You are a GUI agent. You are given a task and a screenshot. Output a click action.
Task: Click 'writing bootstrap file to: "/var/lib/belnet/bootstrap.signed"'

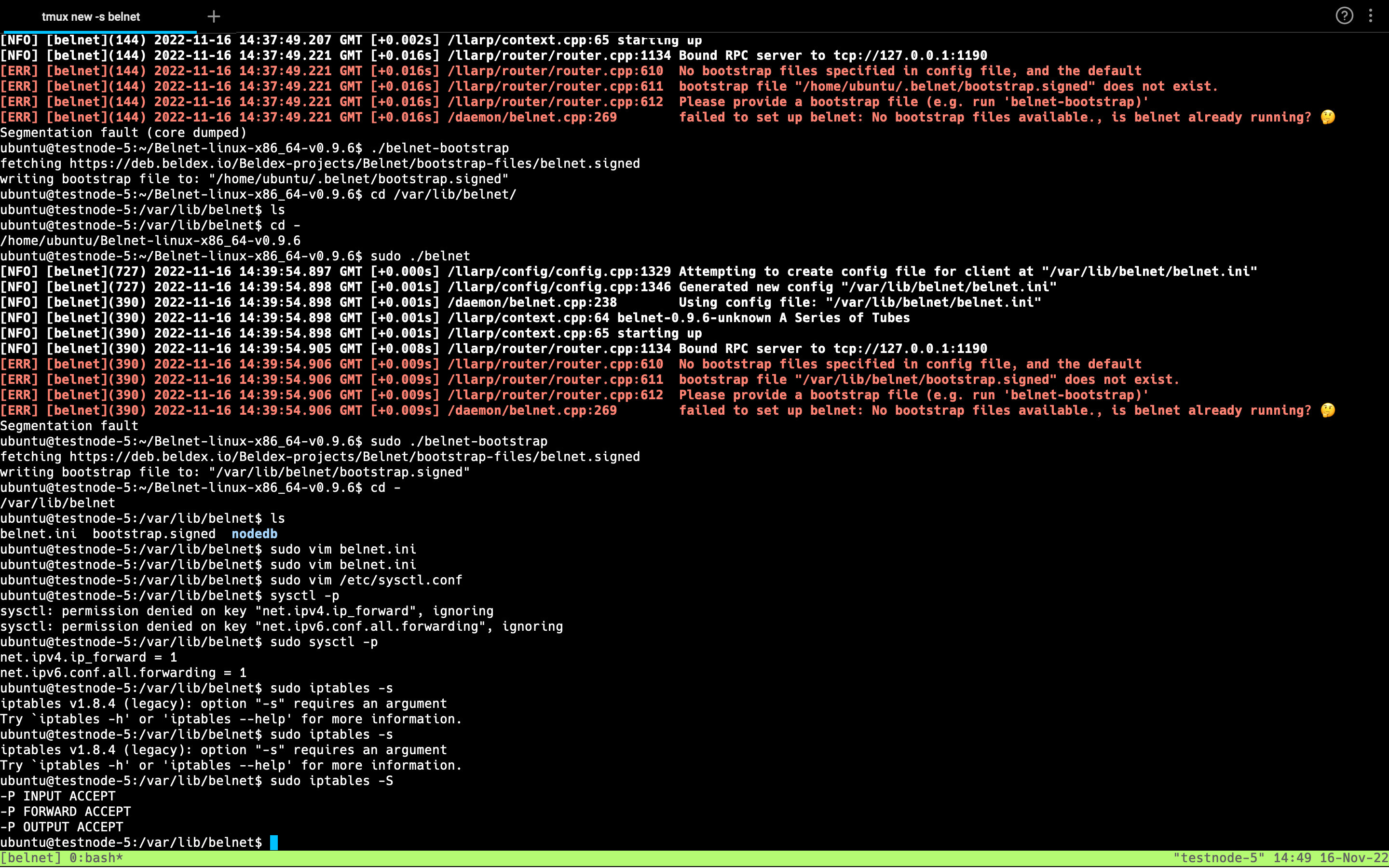[x=235, y=473]
